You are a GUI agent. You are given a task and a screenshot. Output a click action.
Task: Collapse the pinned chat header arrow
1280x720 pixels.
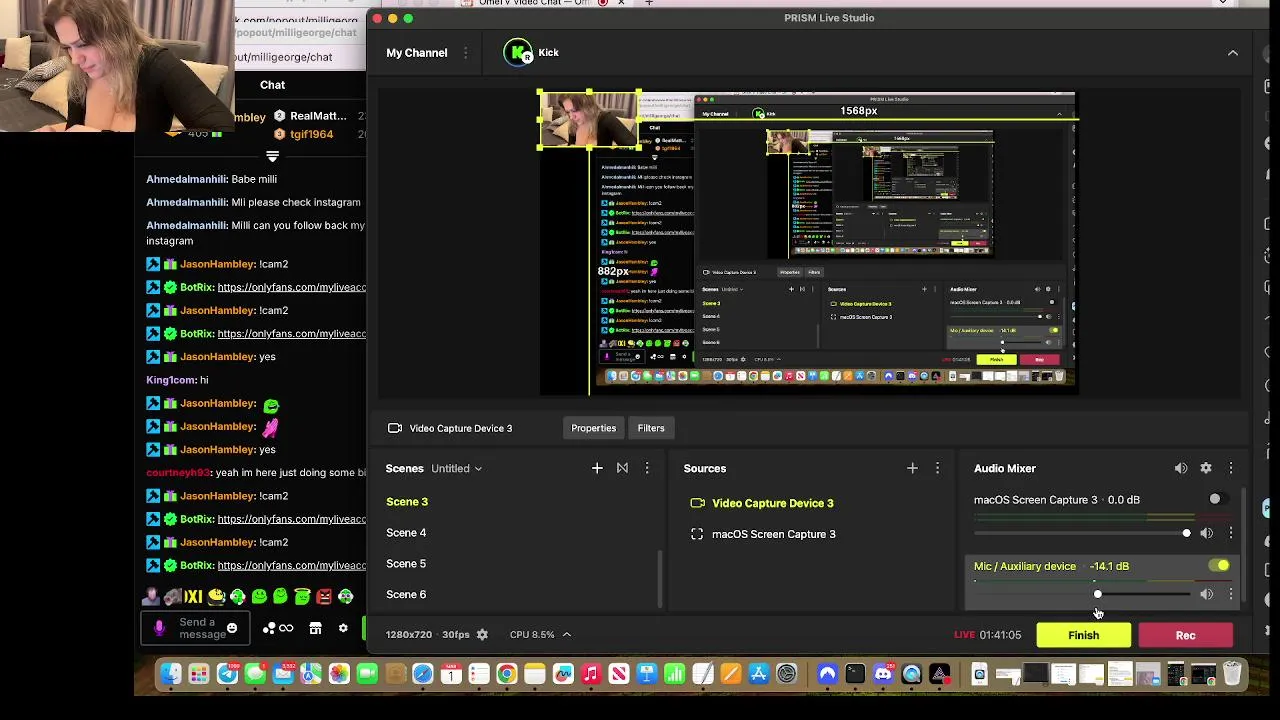point(272,156)
